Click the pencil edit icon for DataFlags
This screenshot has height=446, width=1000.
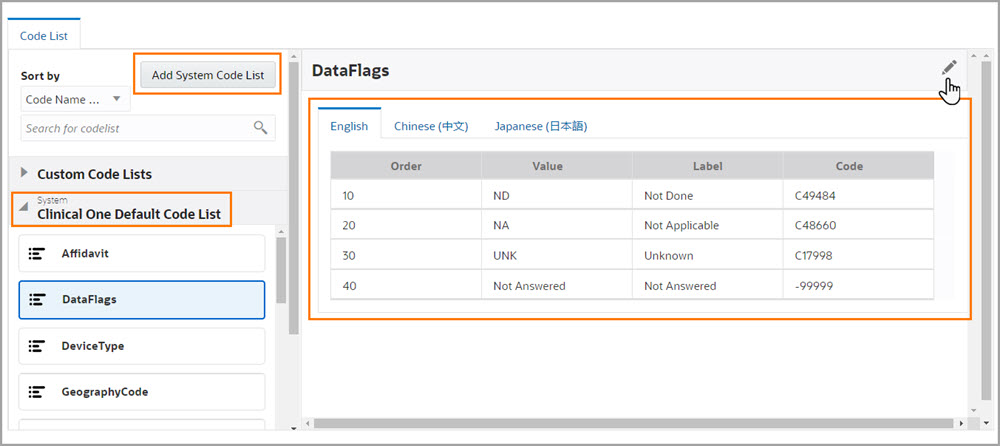coord(949,68)
